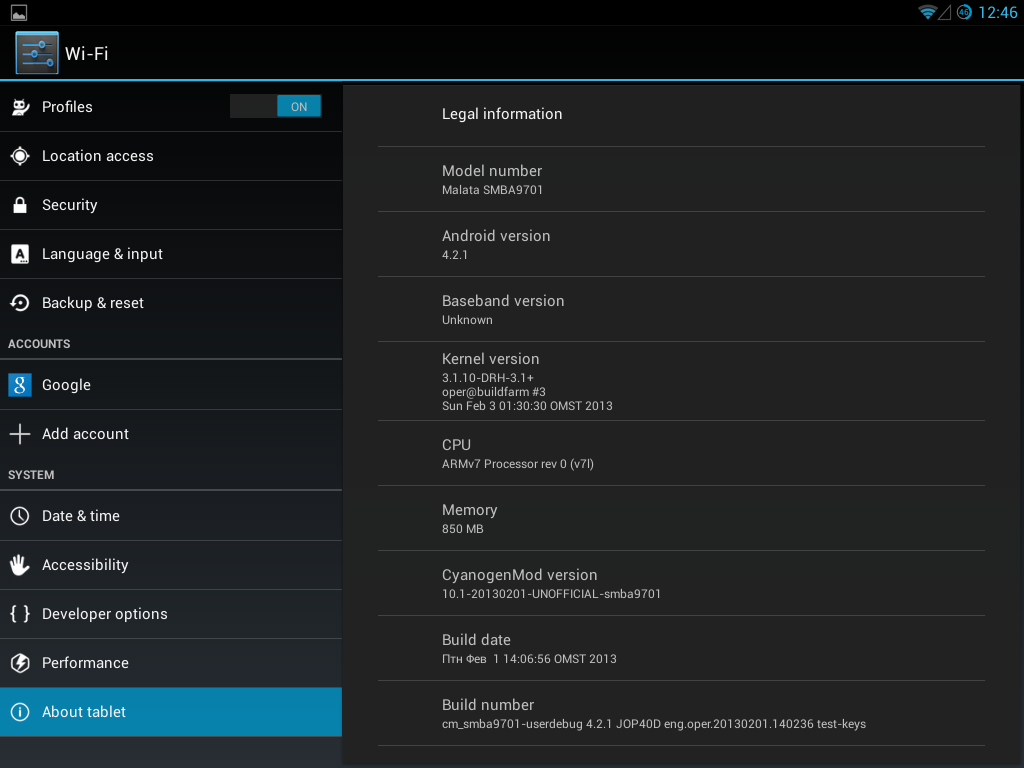The height and width of the screenshot is (768, 1024).
Task: Select About tablet entry
Action: click(171, 712)
